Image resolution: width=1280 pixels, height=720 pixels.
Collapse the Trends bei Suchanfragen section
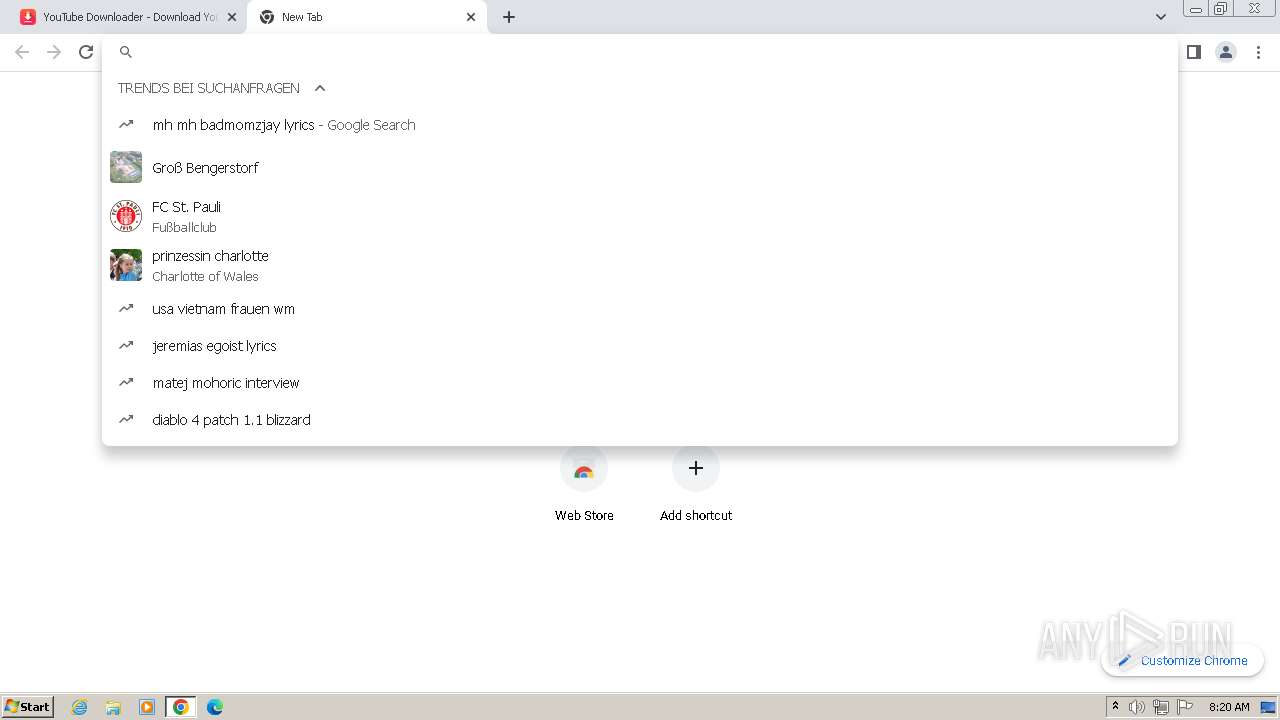(320, 88)
